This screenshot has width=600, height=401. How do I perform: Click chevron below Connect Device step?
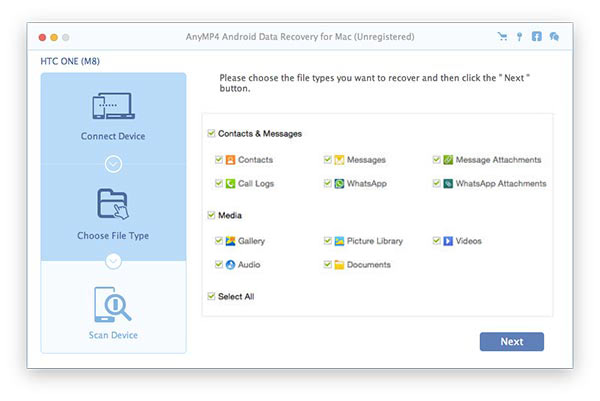(x=113, y=163)
